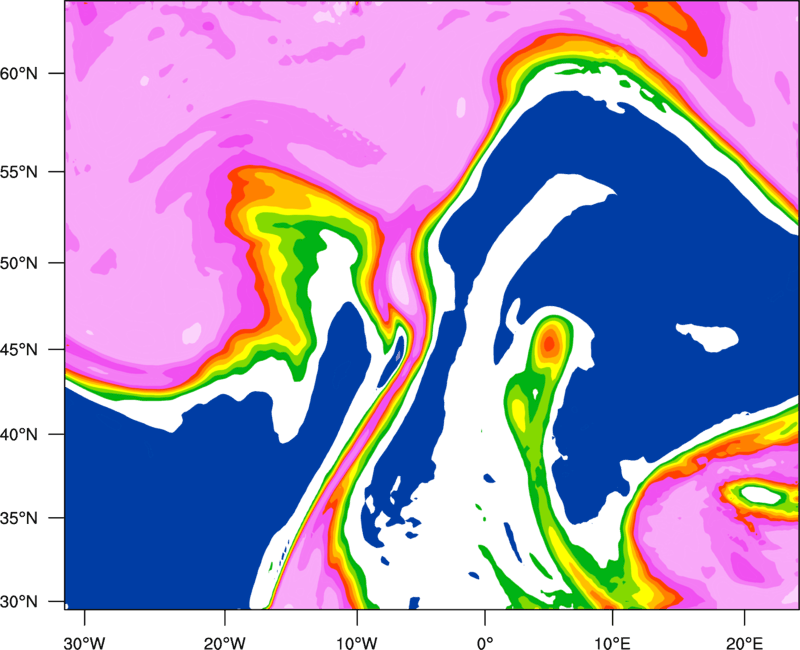Click the 20°W longitude label
Screen dimensions: 800x650
225,643
